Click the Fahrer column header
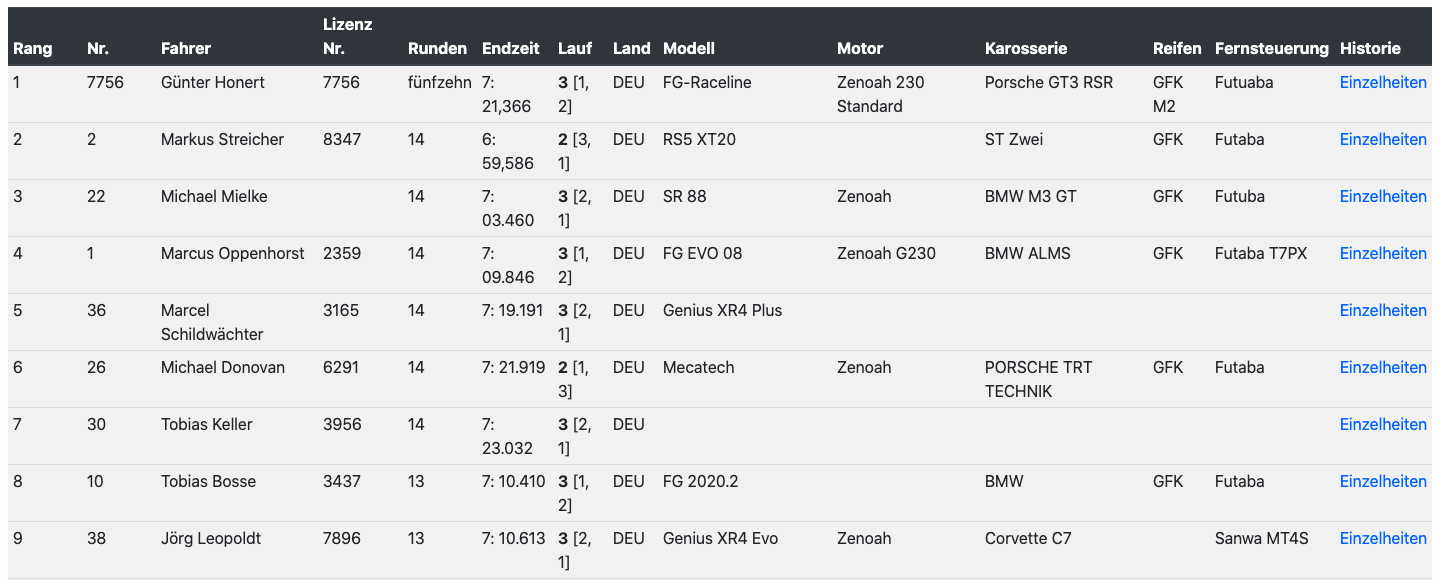 186,49
